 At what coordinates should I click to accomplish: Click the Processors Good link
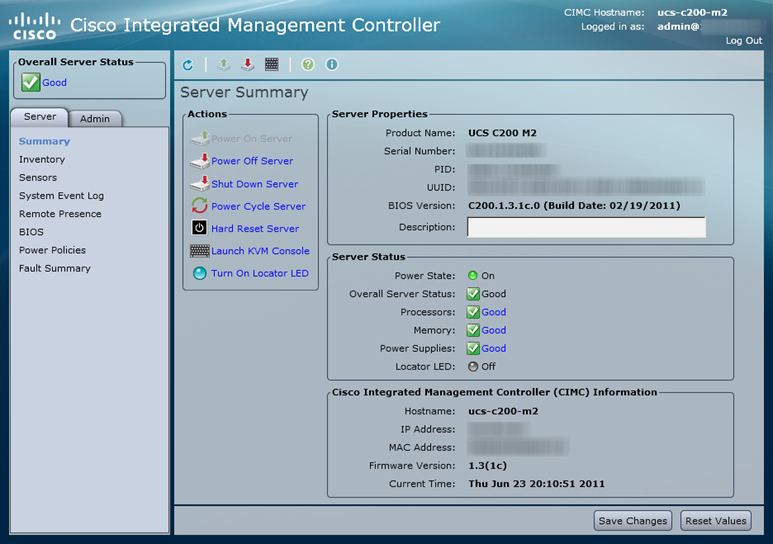click(493, 312)
